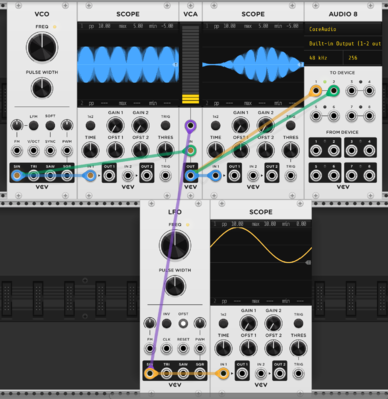Click the LFO SQR output jack
The image size is (388, 399).
click(x=200, y=373)
